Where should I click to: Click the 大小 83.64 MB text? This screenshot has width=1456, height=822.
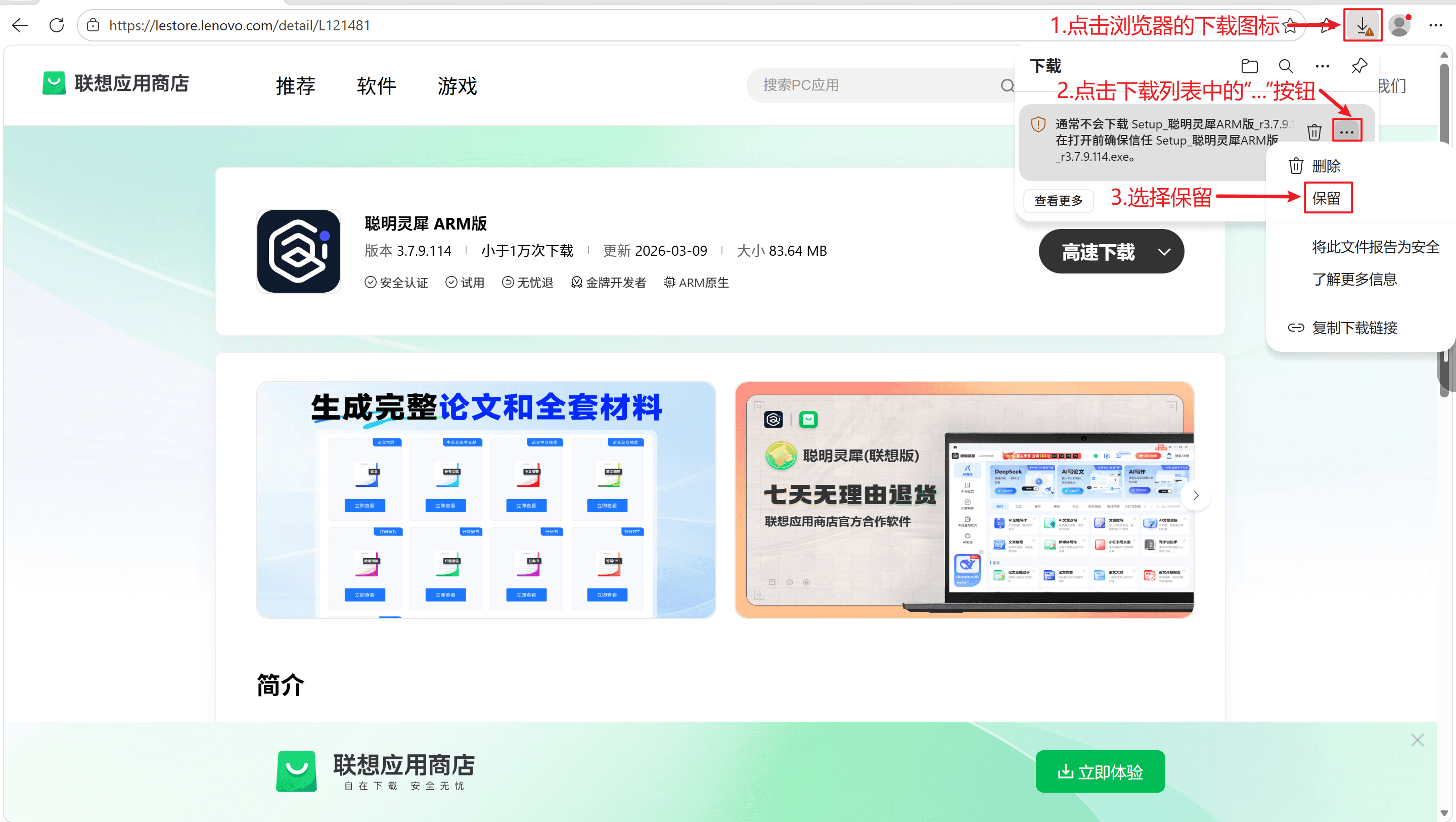click(x=782, y=250)
